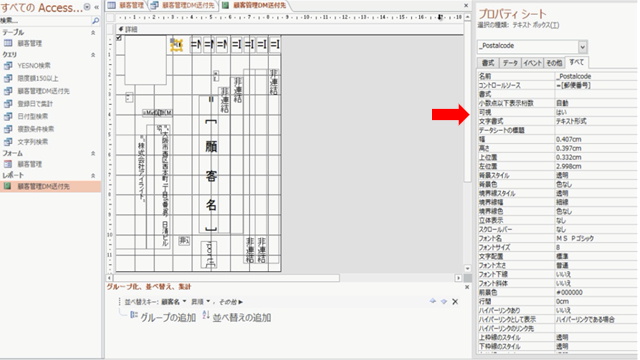Move sort key up with arrow icon
The image size is (640, 360).
tap(433, 301)
